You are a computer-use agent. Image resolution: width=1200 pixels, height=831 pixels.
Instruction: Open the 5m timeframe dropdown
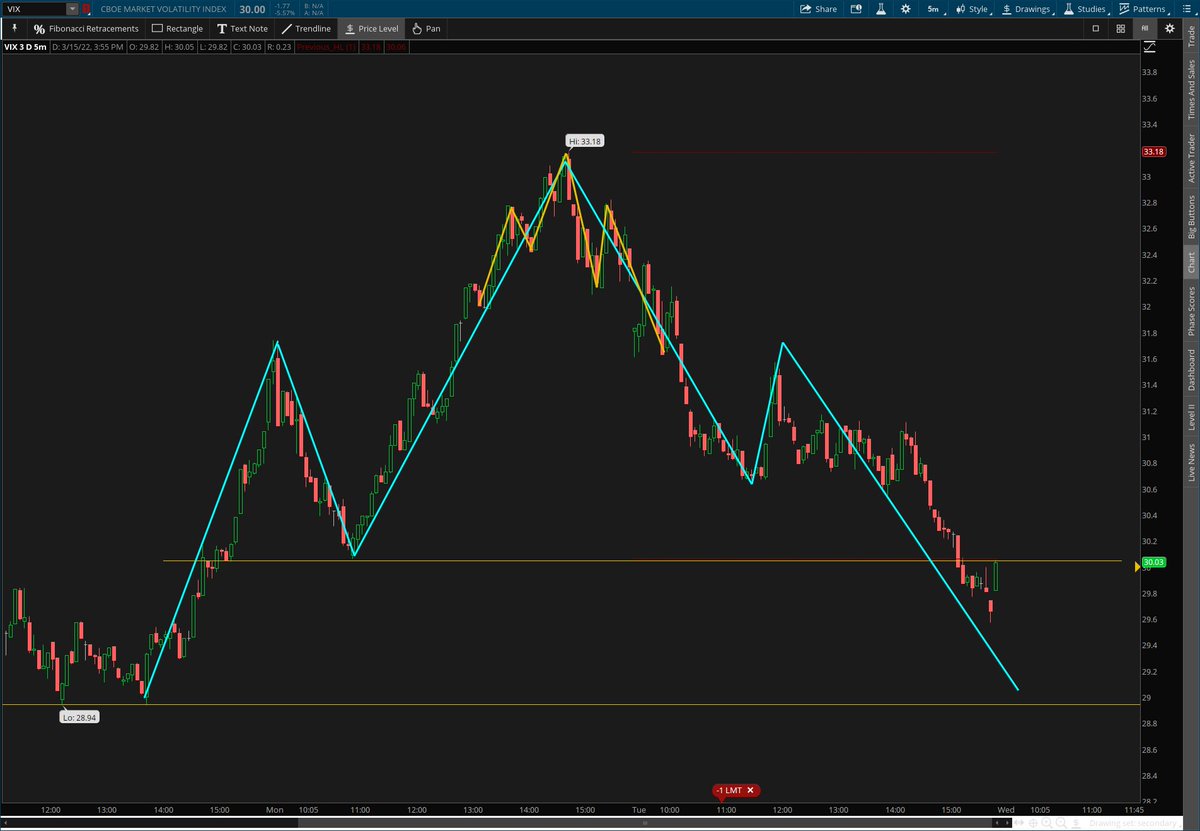coord(937,9)
